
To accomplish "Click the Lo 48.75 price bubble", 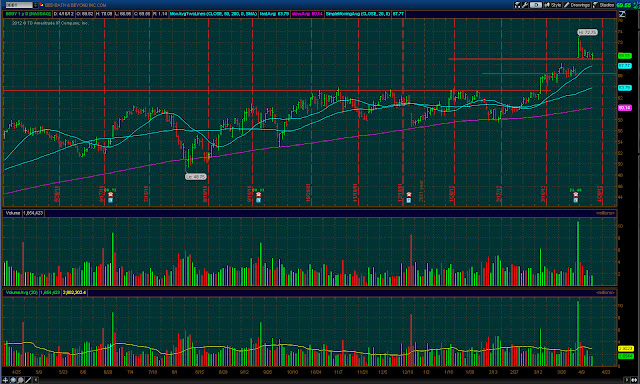I will (x=196, y=177).
